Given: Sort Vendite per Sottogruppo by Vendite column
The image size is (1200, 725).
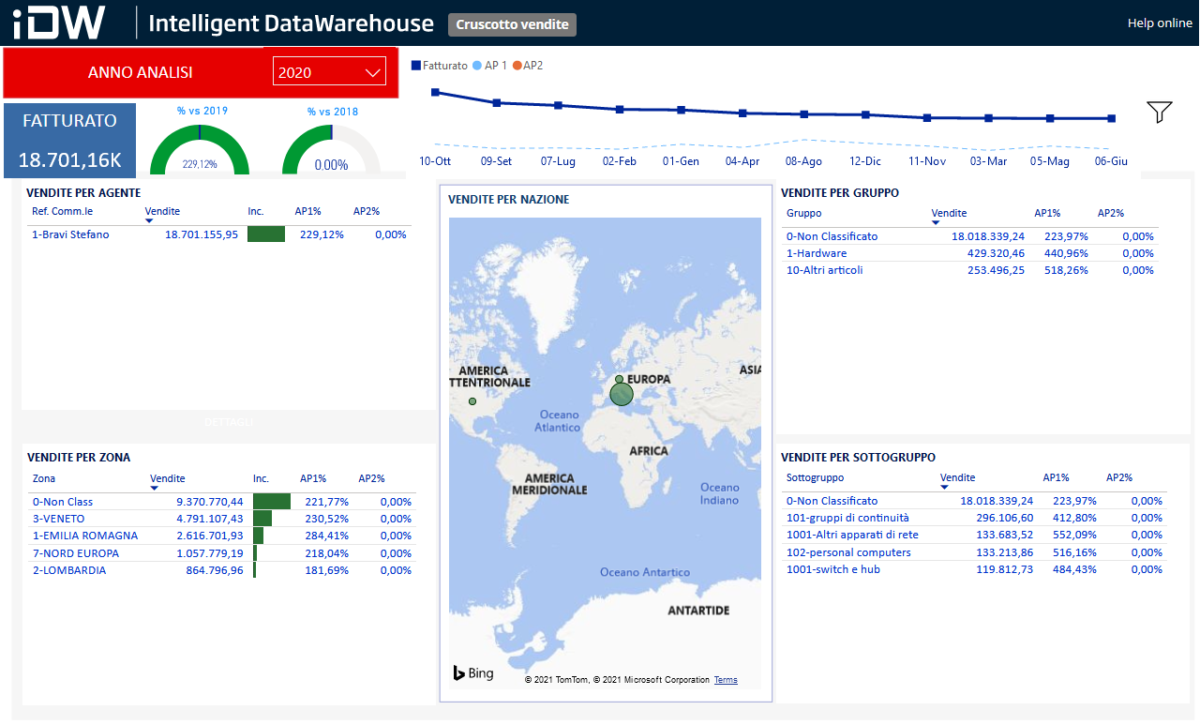Looking at the screenshot, I should 958,478.
